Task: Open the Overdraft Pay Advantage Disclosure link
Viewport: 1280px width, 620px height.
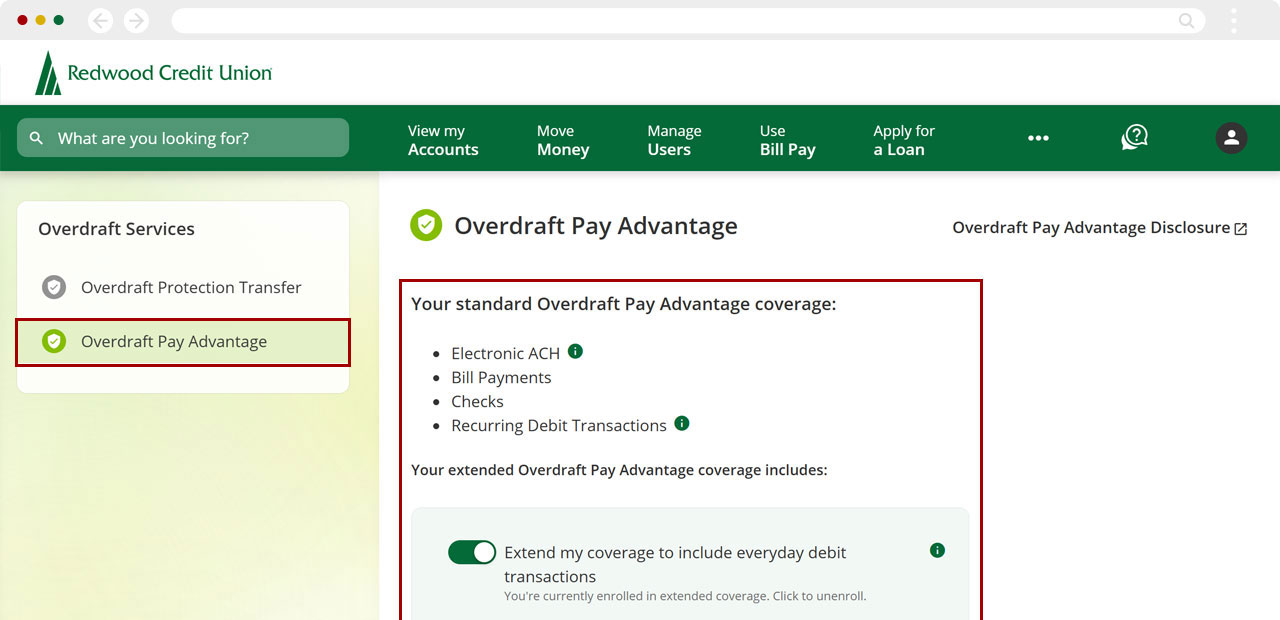Action: [1099, 228]
